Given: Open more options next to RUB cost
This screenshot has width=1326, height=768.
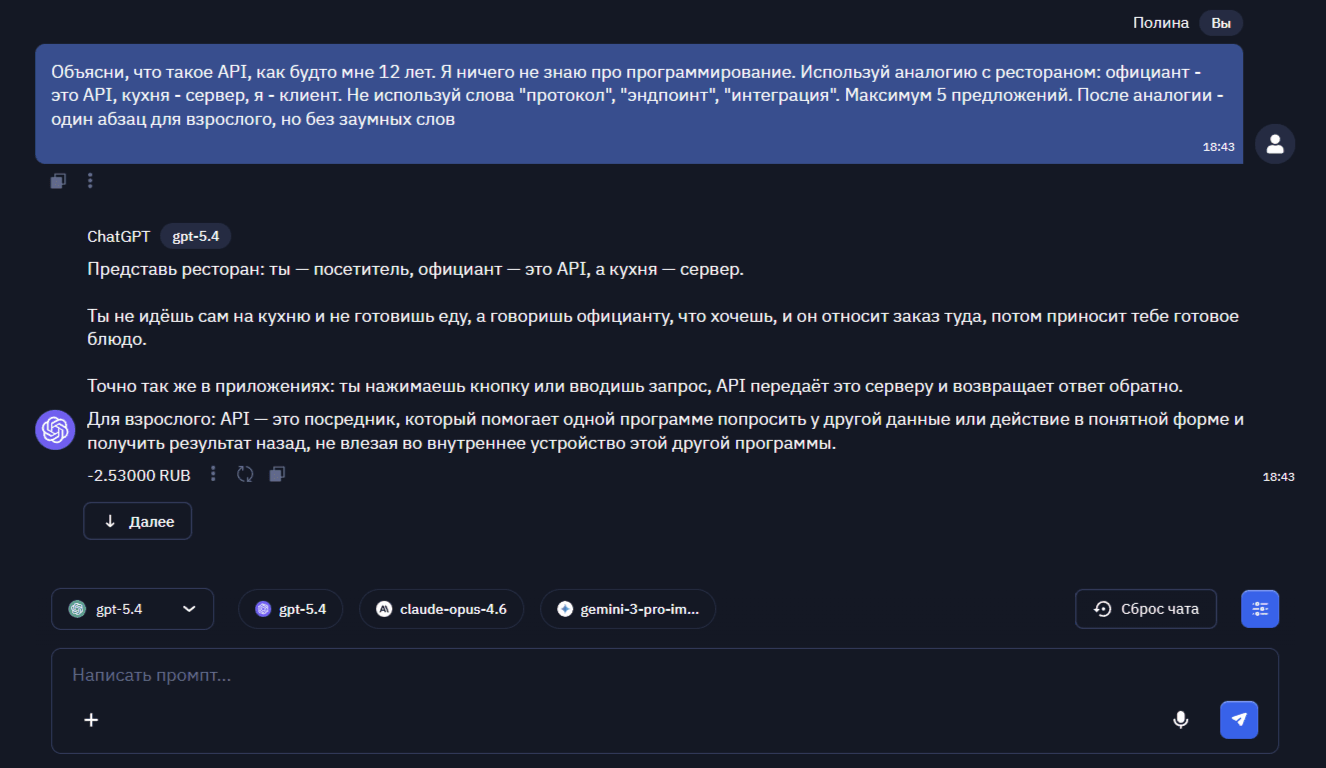Looking at the screenshot, I should pos(213,474).
